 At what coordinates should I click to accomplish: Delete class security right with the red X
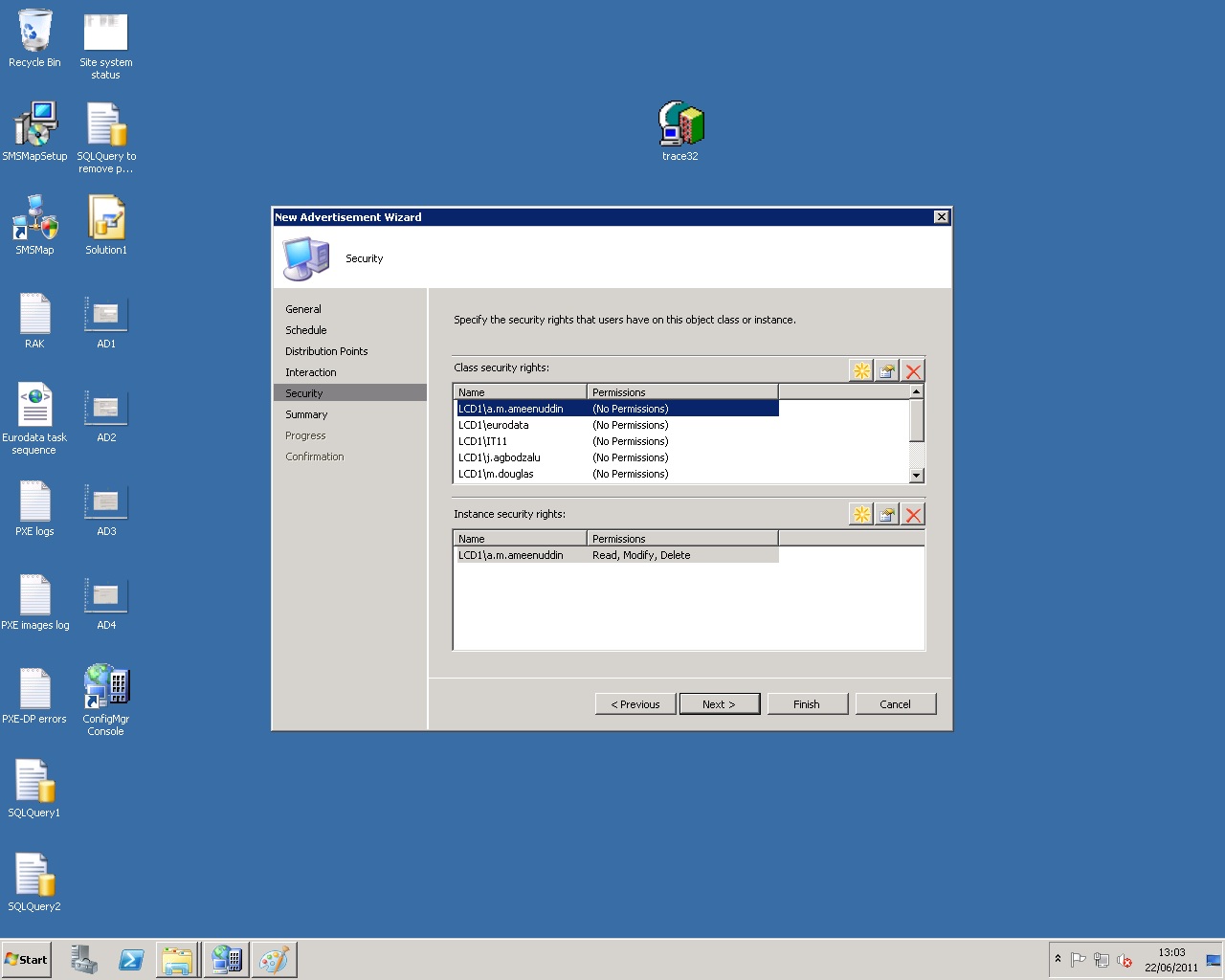pos(912,369)
